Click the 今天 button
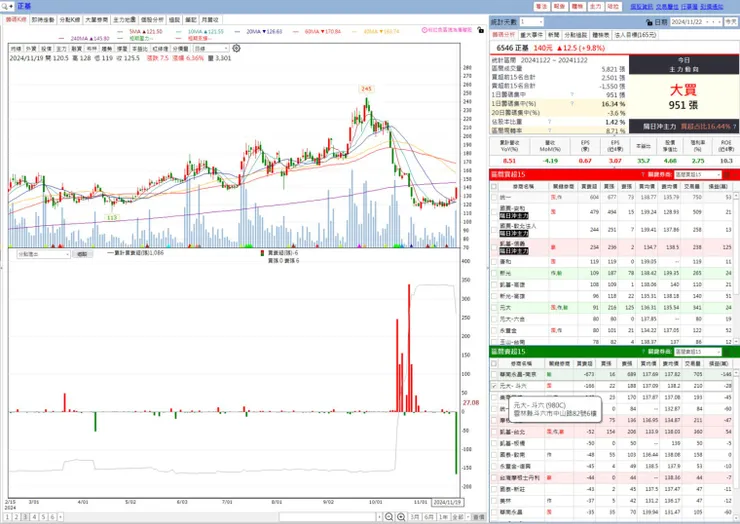 [x=731, y=22]
